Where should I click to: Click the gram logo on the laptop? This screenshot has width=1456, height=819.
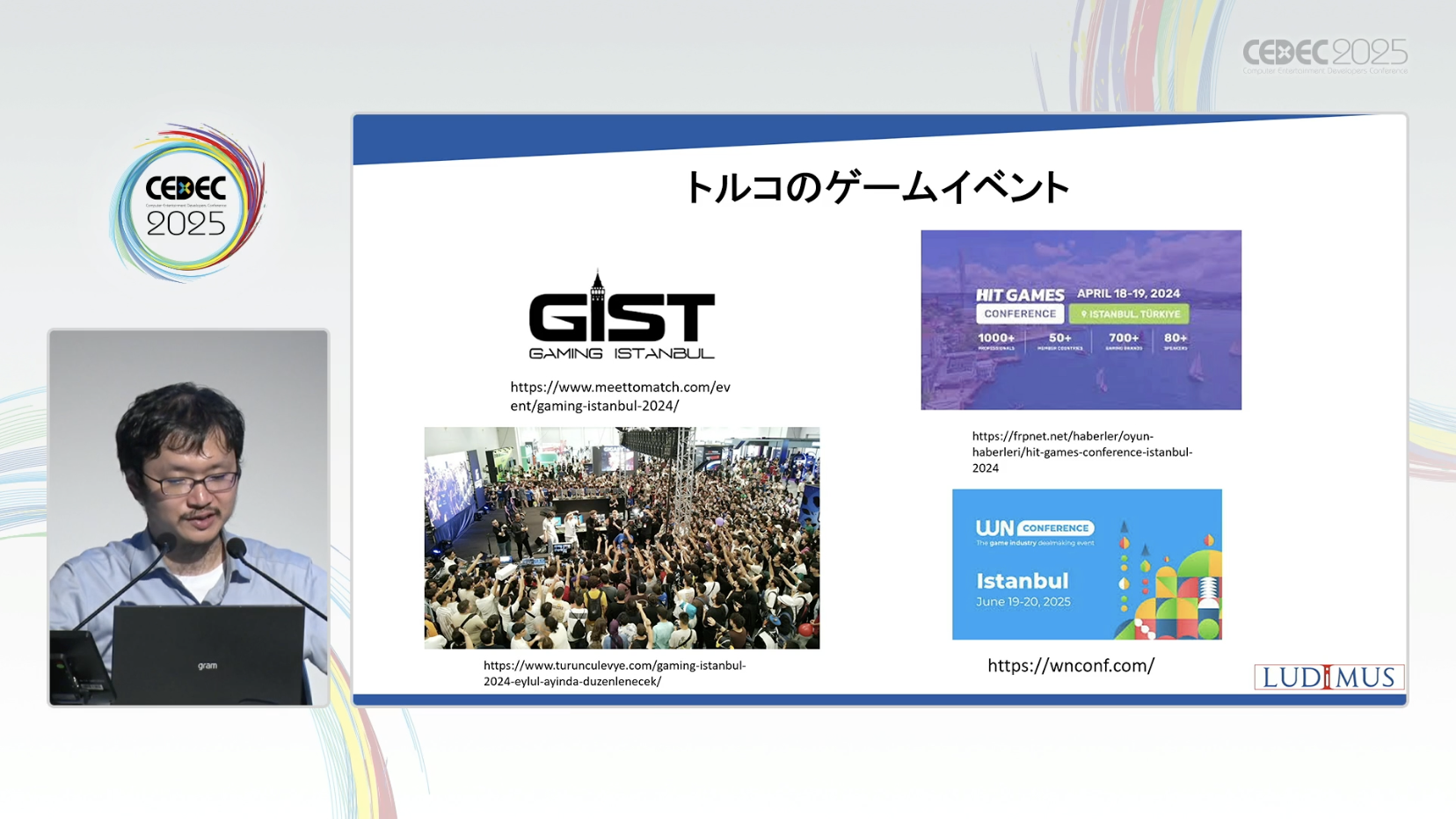[x=207, y=666]
